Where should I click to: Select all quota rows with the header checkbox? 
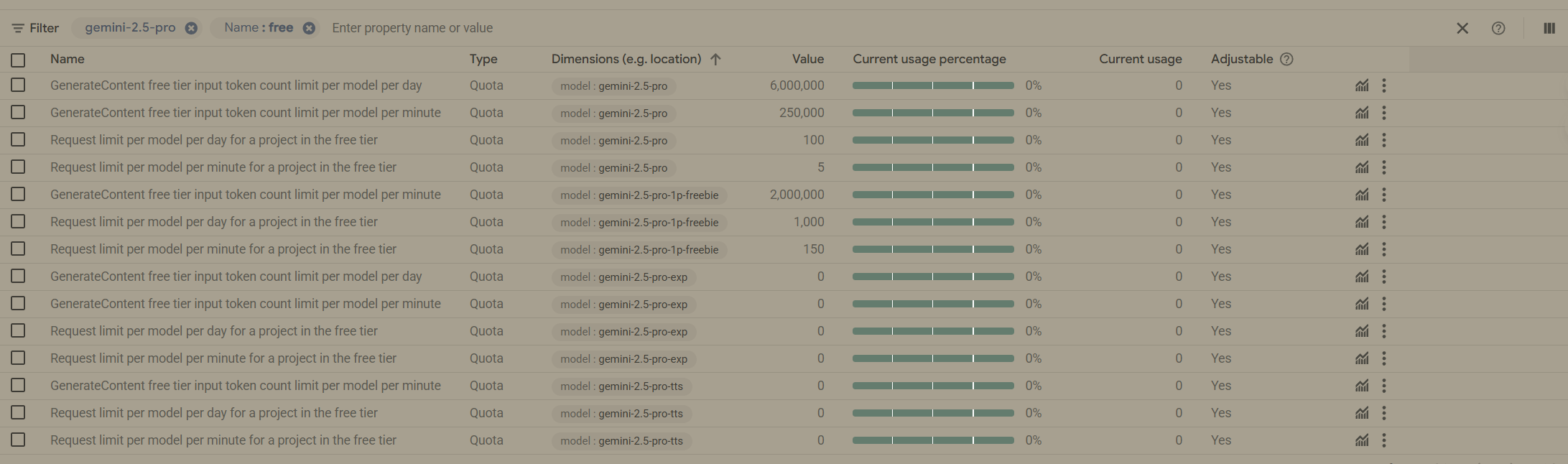coord(18,60)
